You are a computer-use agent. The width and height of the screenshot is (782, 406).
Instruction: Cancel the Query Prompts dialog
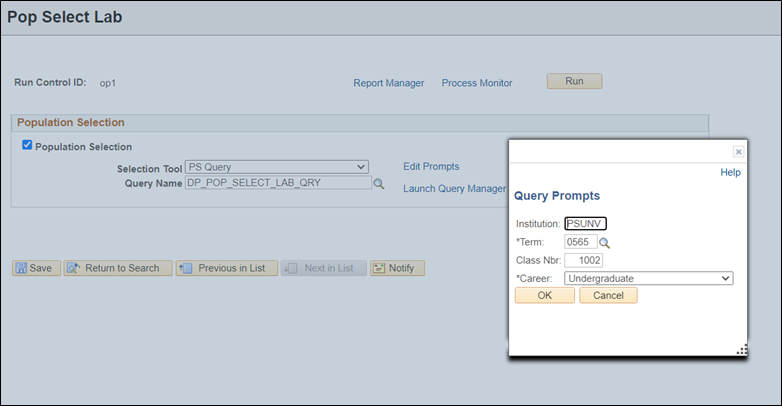point(608,295)
